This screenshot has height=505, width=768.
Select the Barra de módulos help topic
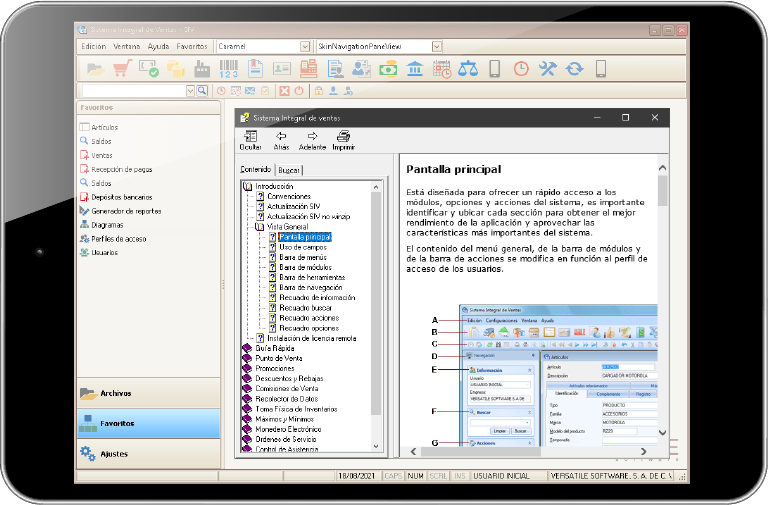pos(305,267)
